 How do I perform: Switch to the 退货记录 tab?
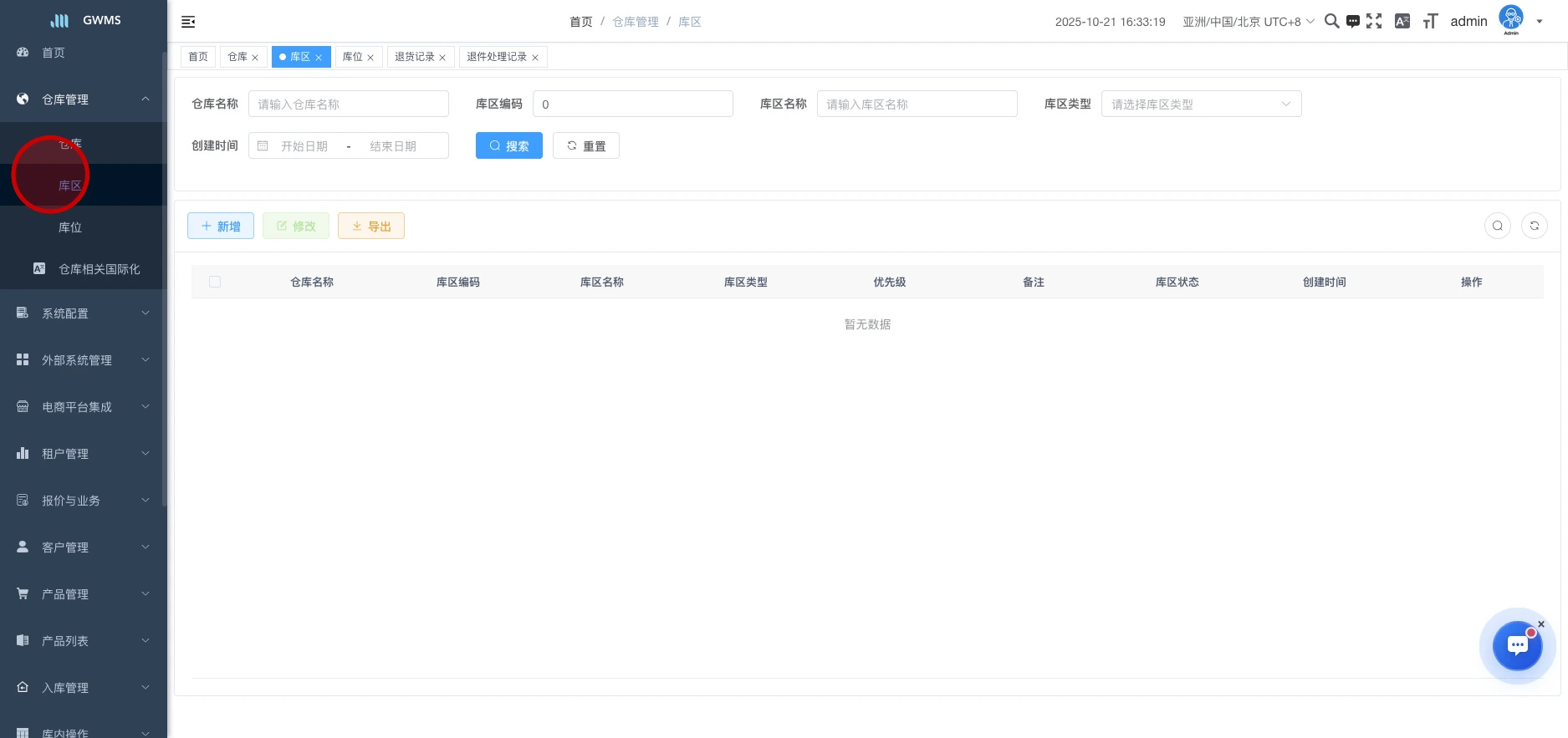point(415,57)
